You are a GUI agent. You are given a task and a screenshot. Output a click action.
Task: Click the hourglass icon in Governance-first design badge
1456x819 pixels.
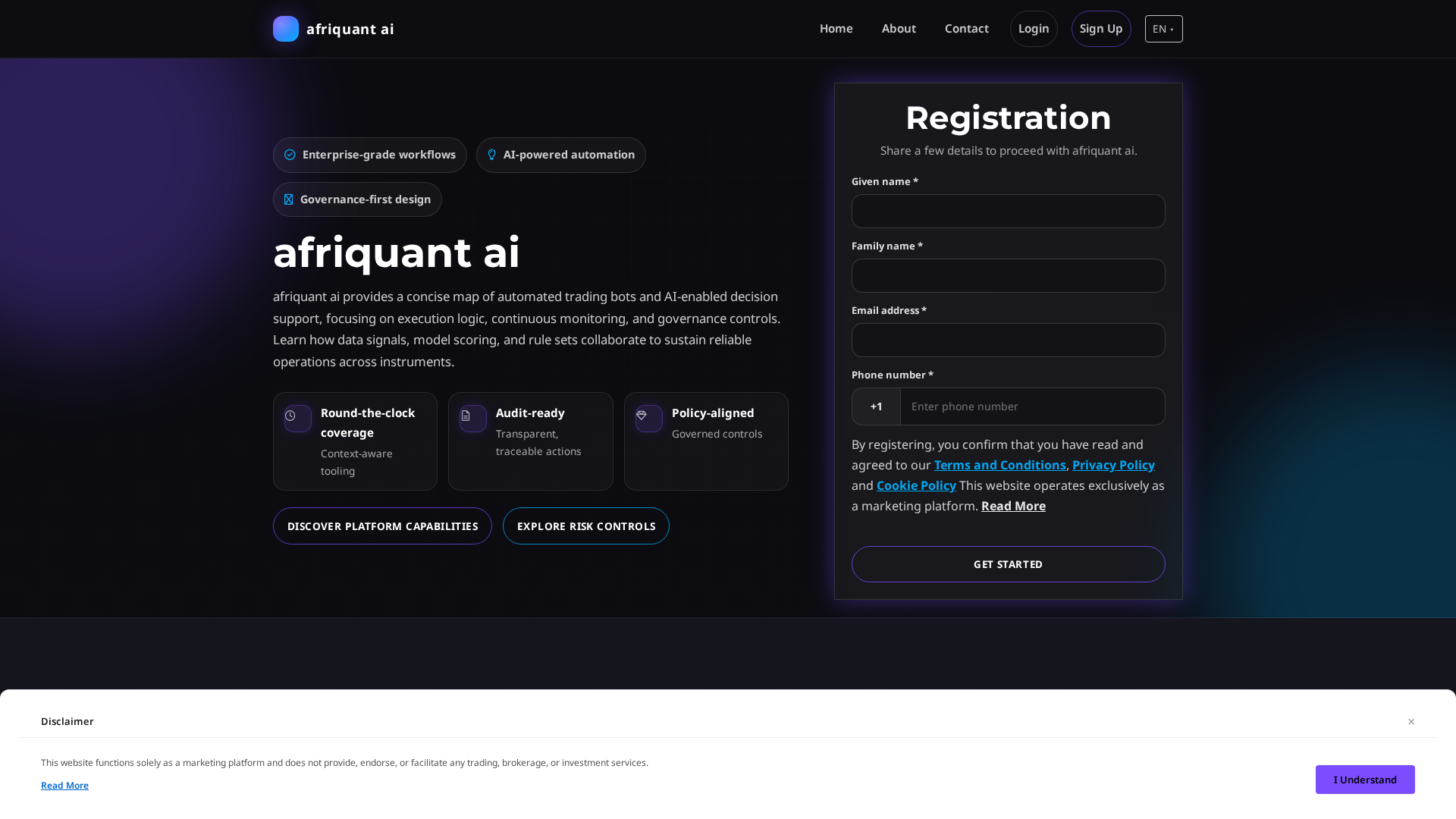click(x=288, y=199)
